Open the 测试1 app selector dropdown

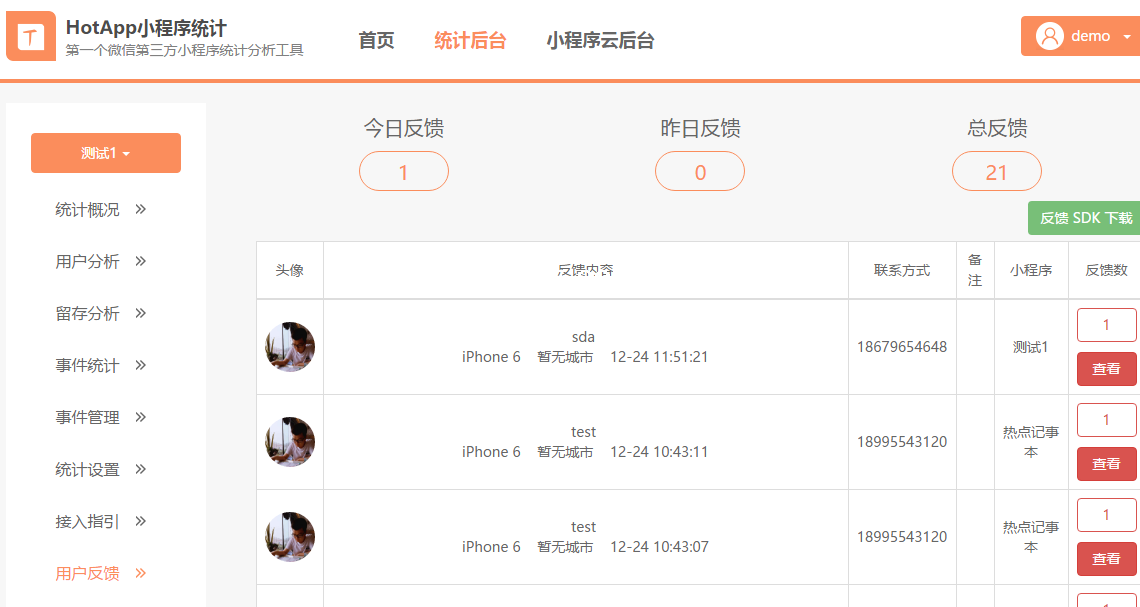click(106, 153)
